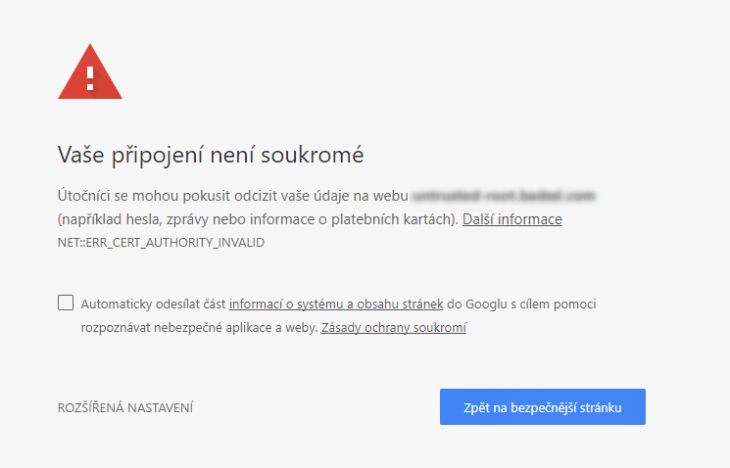Click the word 'Útočníci' at paragraph start
The image size is (730, 468).
tap(84, 196)
